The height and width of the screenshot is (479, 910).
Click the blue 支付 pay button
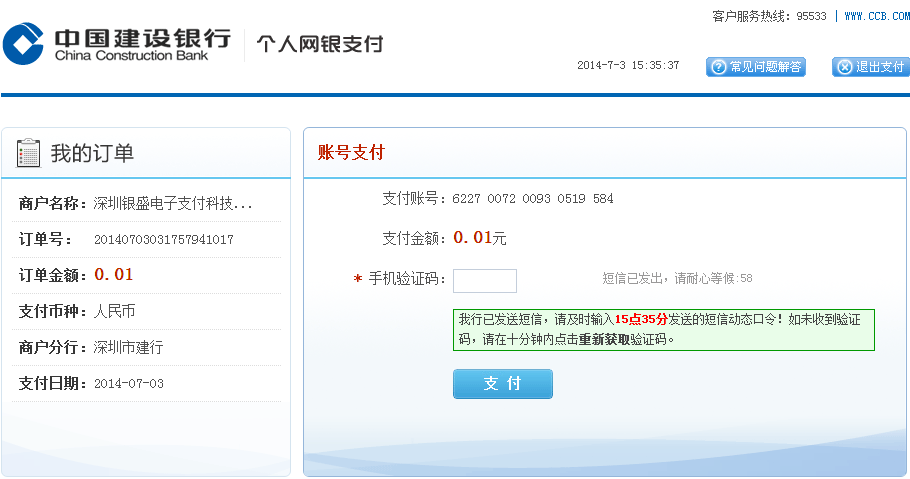tap(503, 384)
